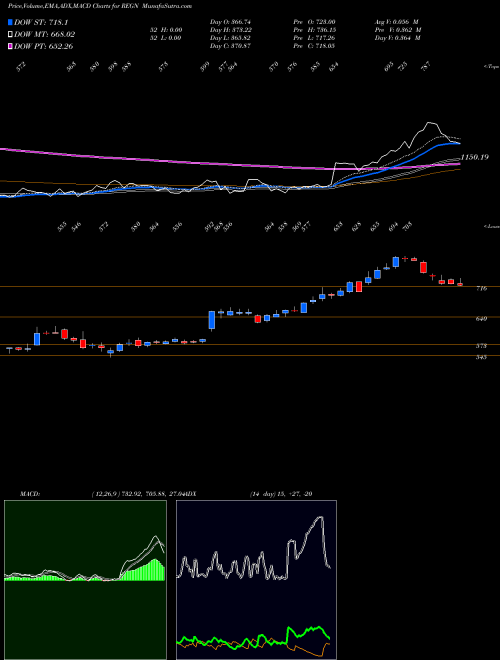Click the MunafaSutra.com site name
The width and height of the screenshot is (500, 660).
(167, 6)
